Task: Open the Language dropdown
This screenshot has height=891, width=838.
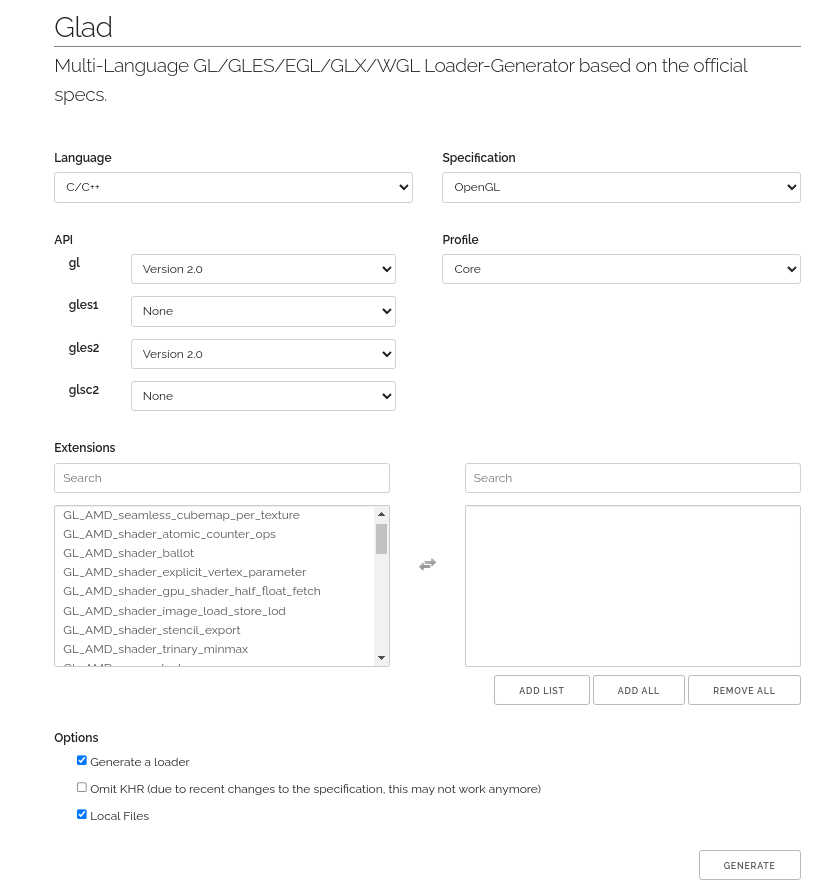Action: coord(233,187)
